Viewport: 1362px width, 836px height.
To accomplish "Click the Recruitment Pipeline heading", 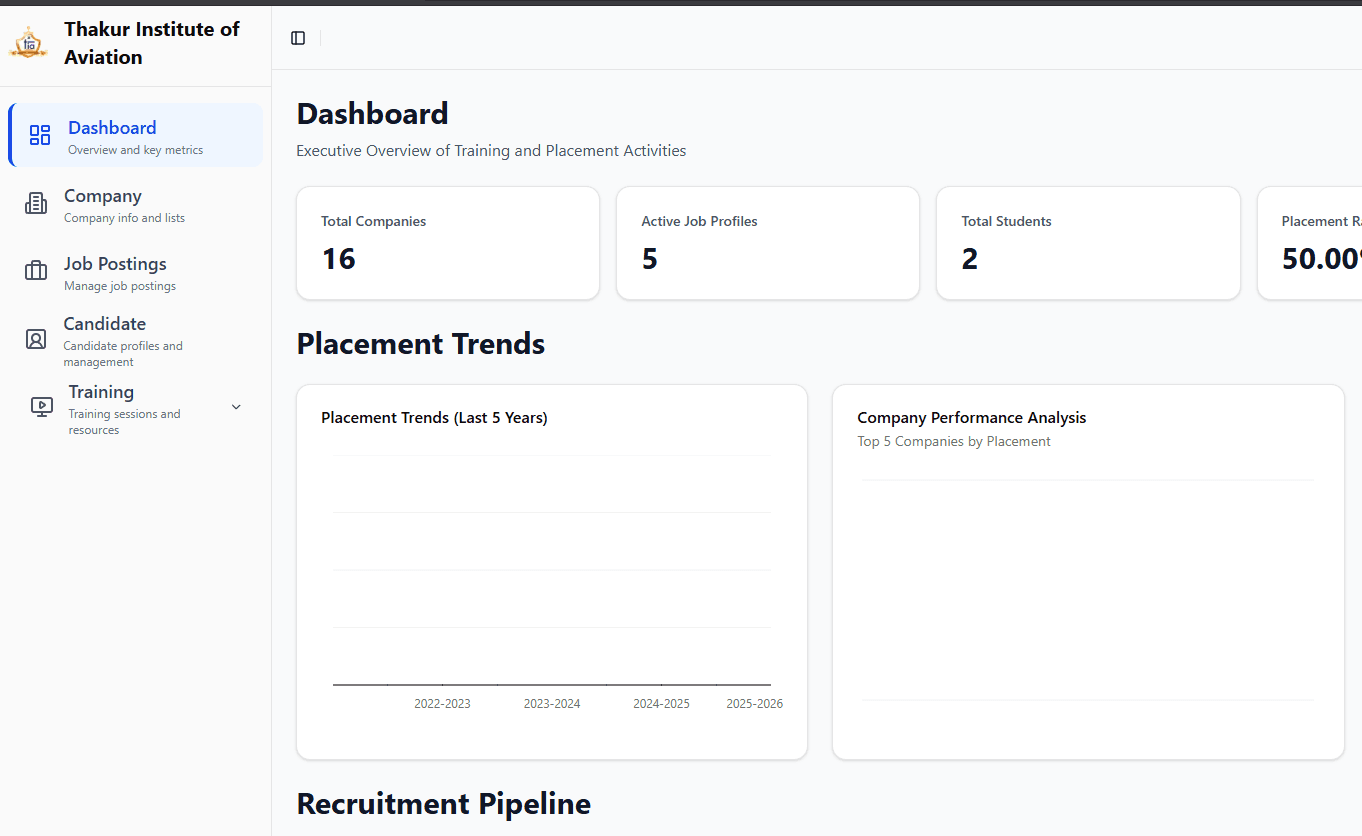I will (444, 804).
